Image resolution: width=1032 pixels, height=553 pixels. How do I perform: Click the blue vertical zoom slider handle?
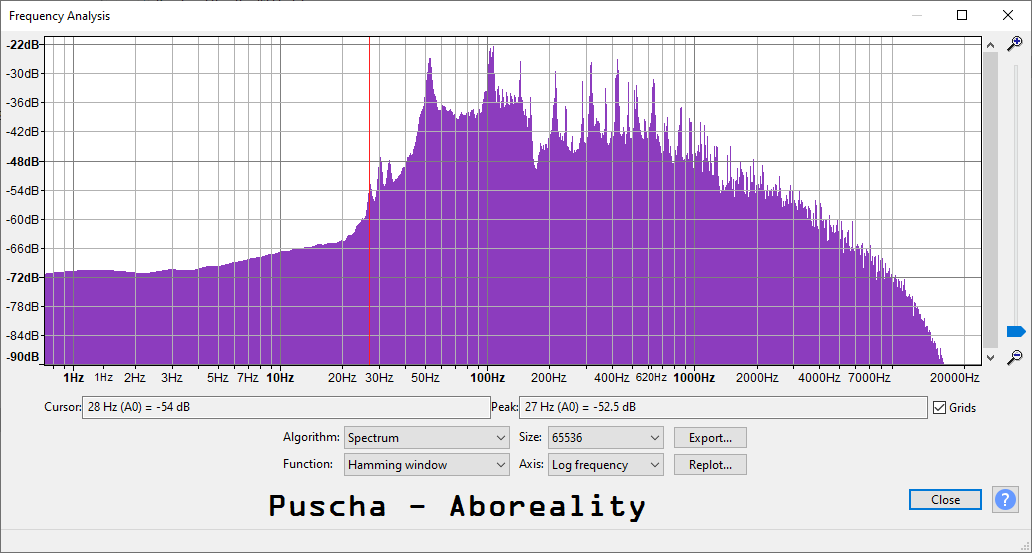coord(1016,331)
